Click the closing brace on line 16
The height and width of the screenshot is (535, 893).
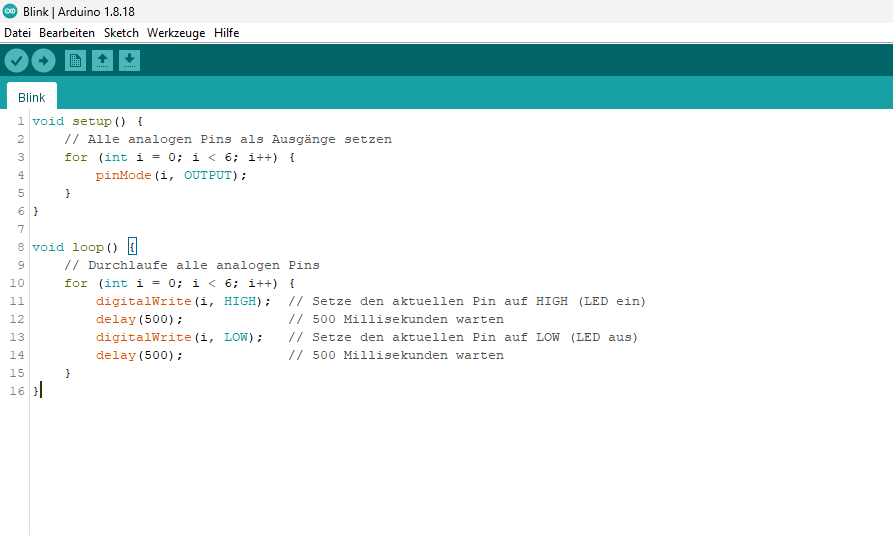point(36,391)
